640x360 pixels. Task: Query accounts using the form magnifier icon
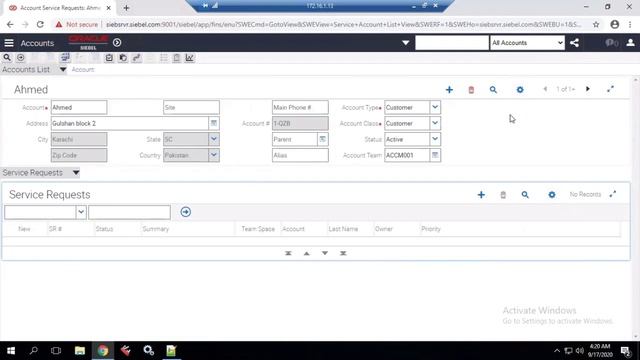[x=493, y=89]
